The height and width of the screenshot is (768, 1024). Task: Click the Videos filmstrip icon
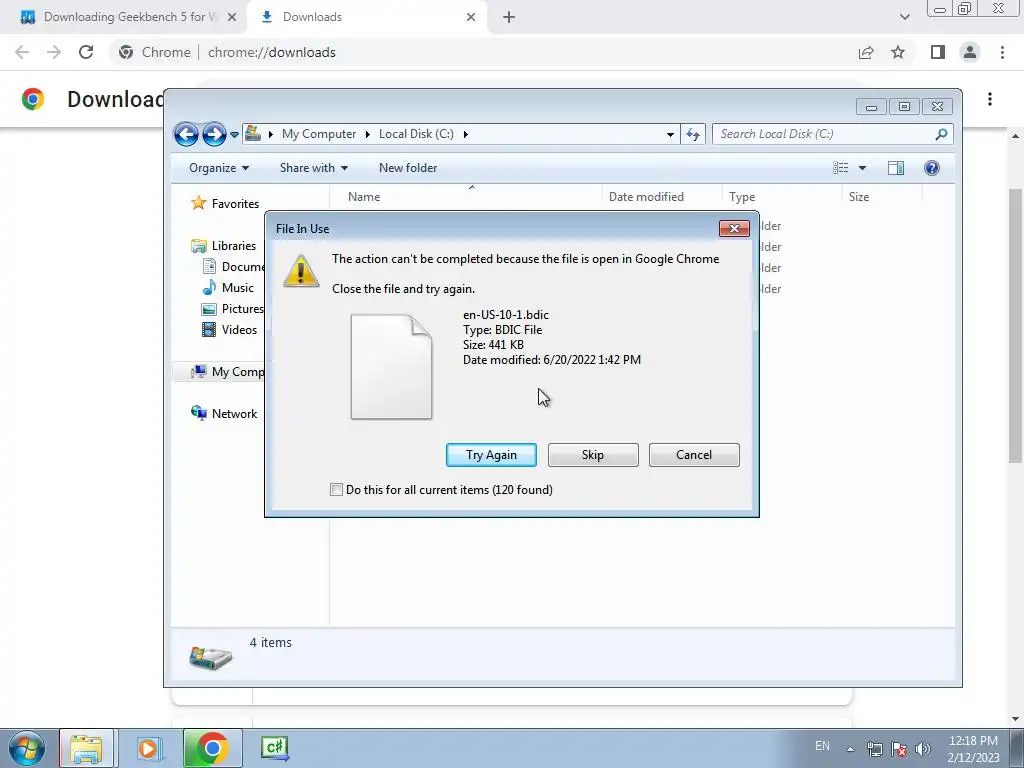(x=208, y=329)
